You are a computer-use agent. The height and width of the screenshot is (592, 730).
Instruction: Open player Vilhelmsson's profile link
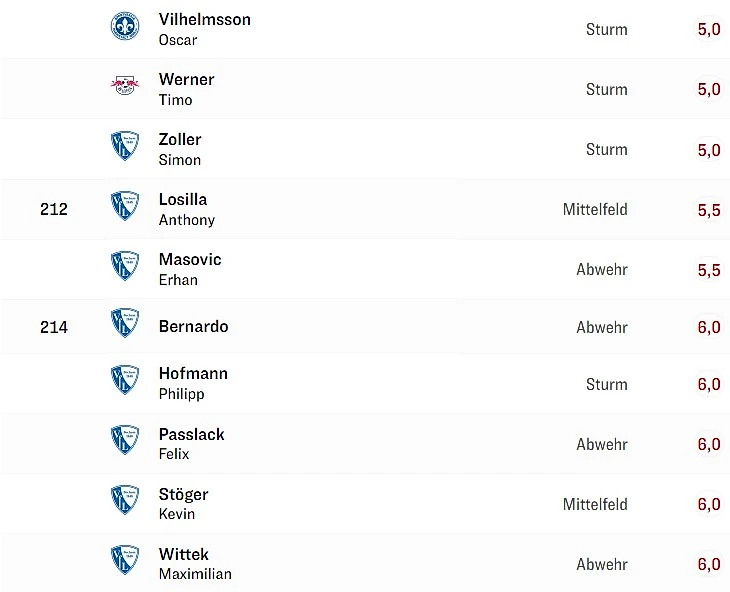click(204, 20)
